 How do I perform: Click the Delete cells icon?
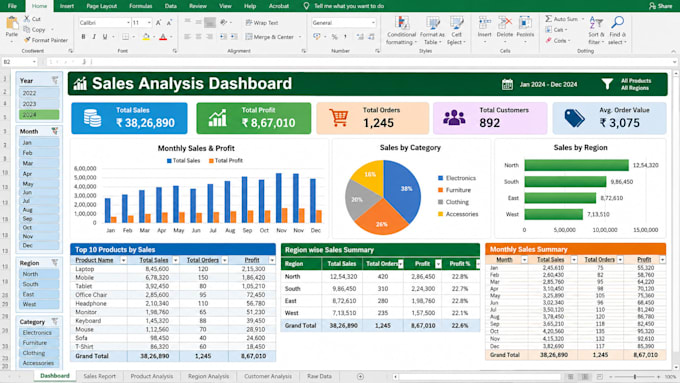(x=505, y=23)
